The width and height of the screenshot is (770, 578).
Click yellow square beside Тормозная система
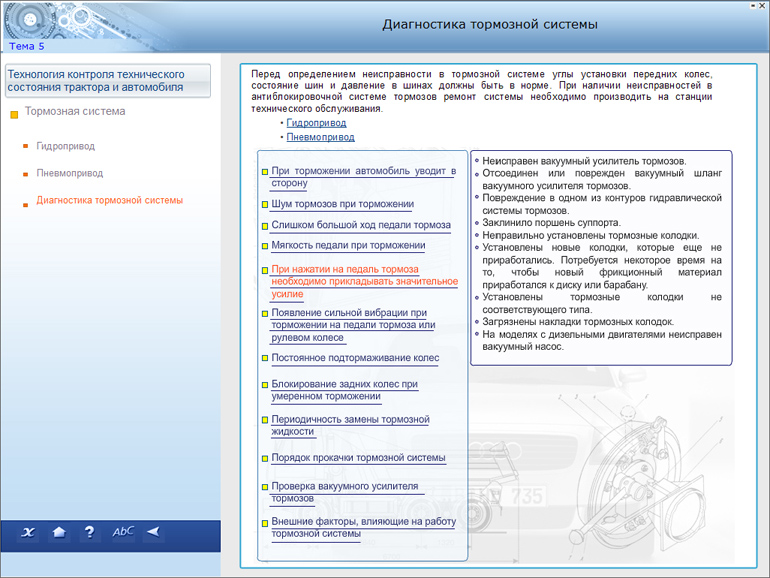click(x=14, y=115)
